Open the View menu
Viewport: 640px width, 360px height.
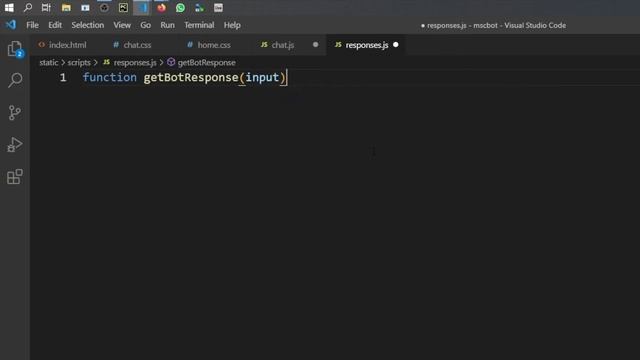(x=122, y=25)
